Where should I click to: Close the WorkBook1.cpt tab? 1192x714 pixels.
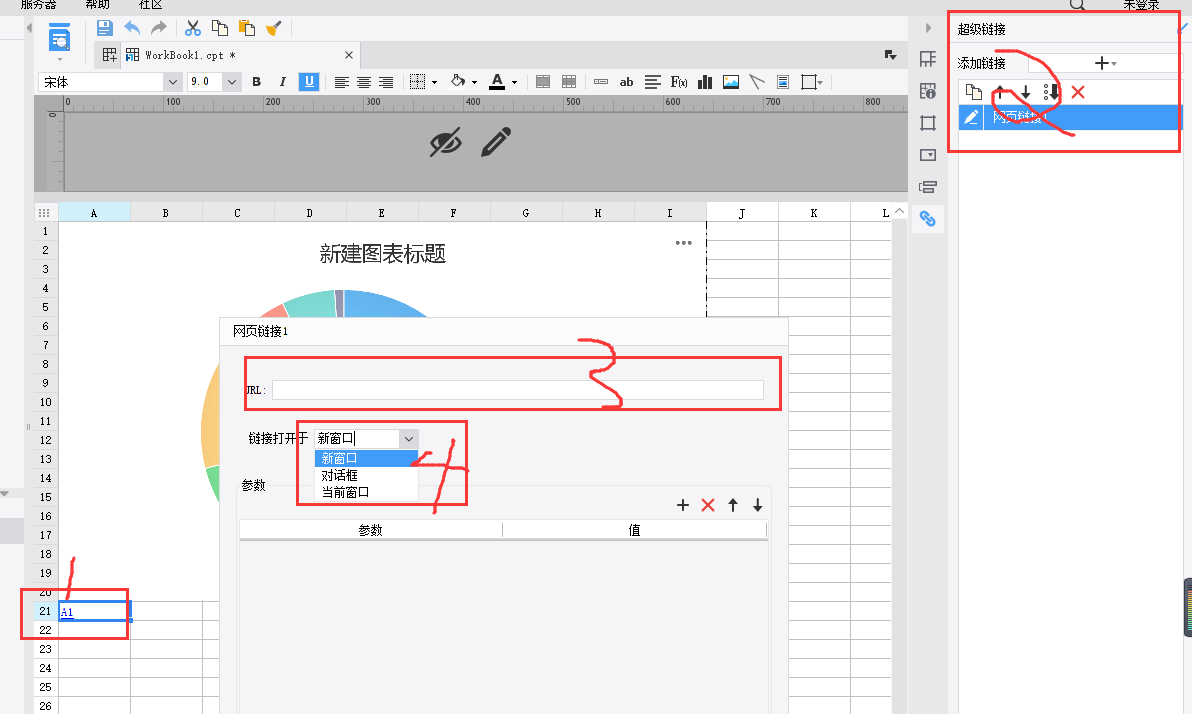point(349,55)
